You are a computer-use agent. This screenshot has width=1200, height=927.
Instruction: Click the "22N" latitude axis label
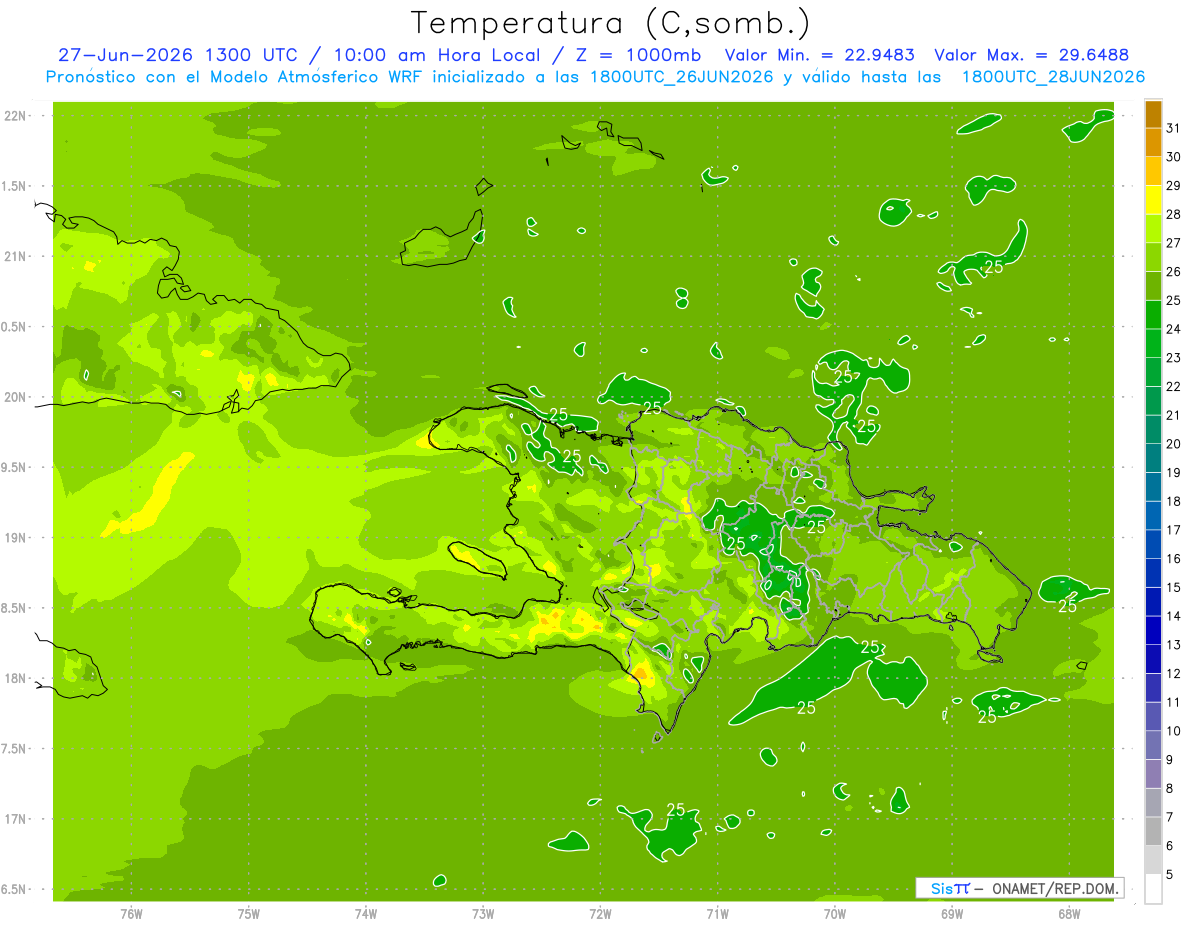(x=15, y=116)
